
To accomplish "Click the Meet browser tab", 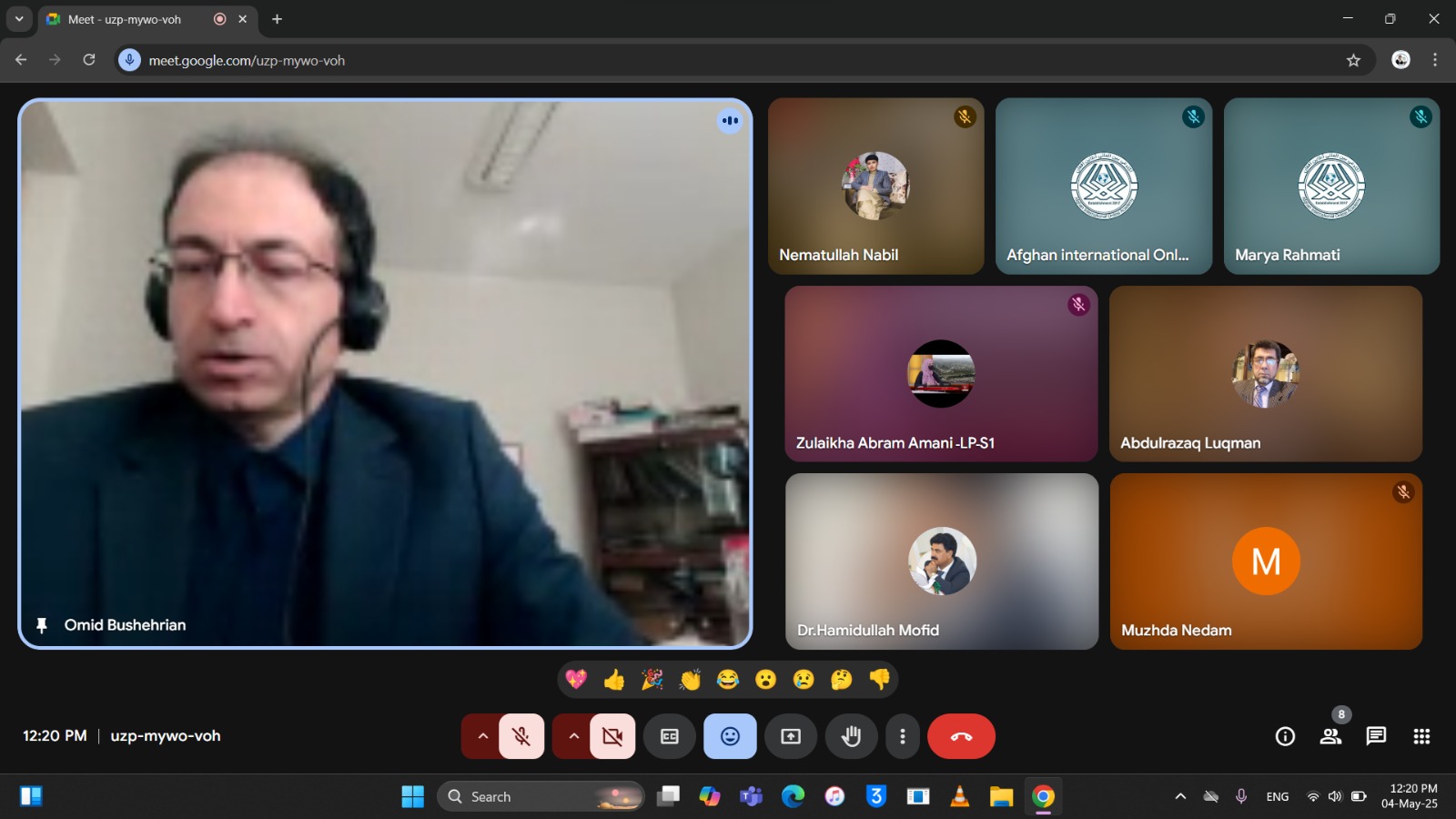I will point(146,19).
